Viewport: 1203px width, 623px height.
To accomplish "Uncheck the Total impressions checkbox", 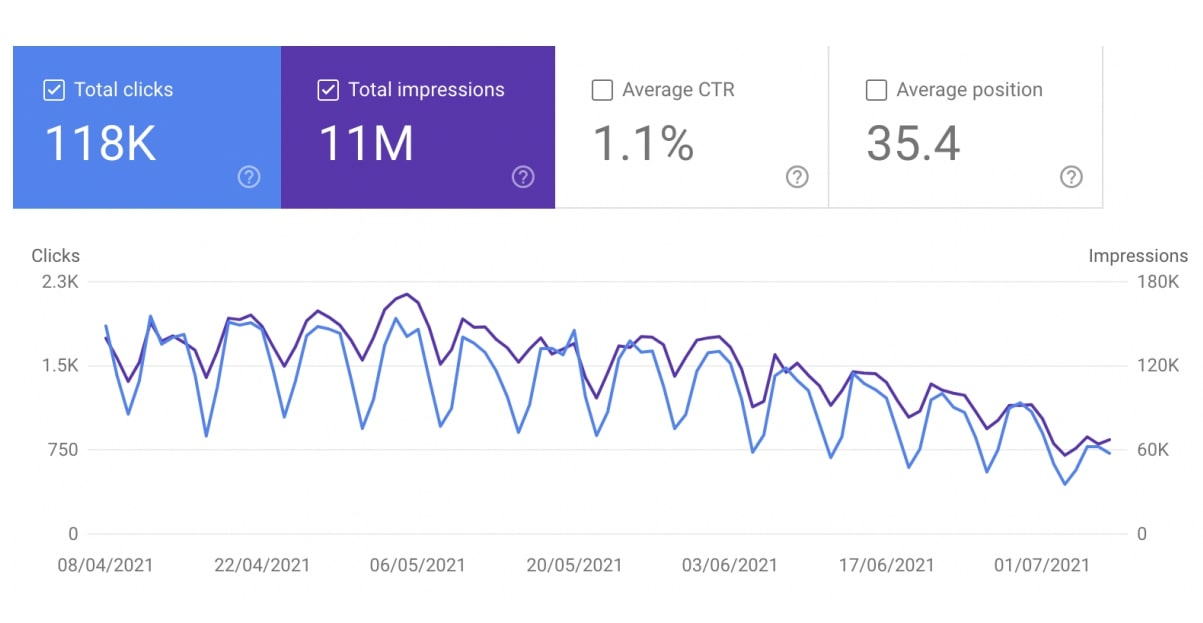I will (x=327, y=90).
